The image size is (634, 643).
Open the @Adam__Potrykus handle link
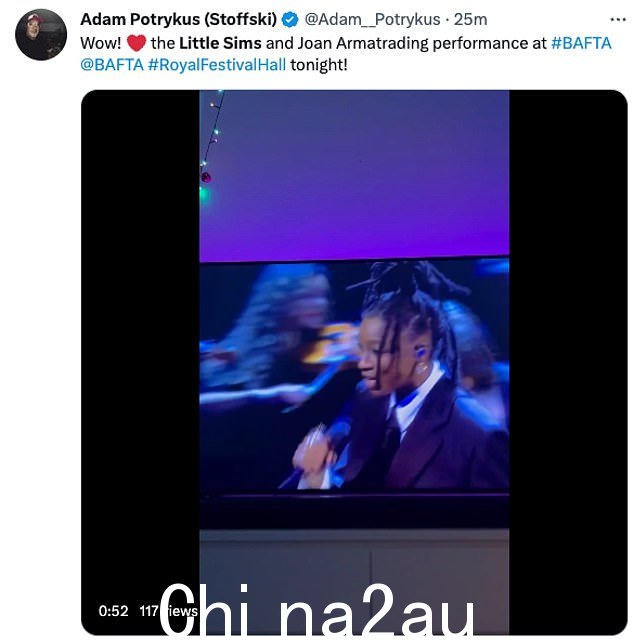[372, 19]
